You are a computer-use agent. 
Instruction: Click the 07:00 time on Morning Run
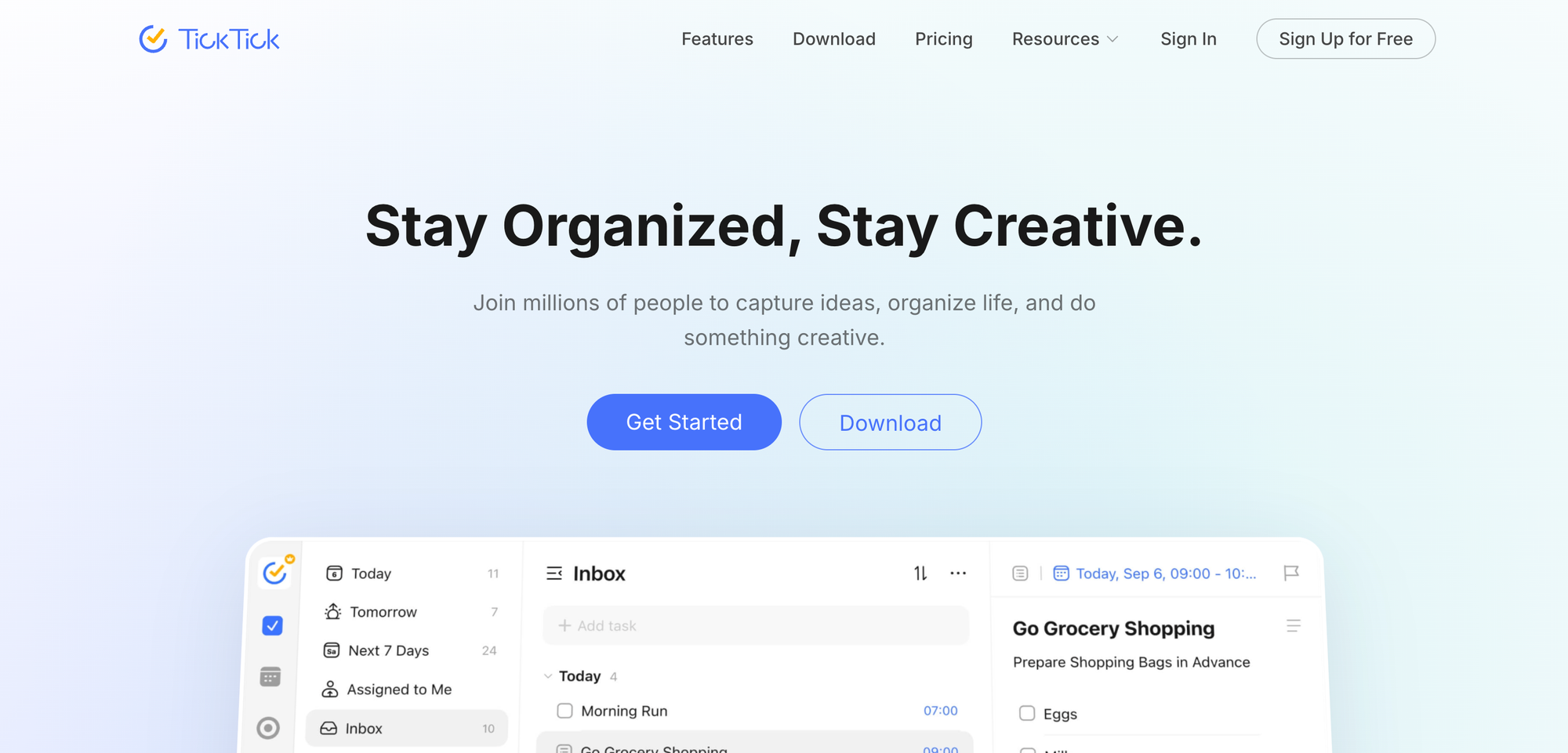point(940,711)
